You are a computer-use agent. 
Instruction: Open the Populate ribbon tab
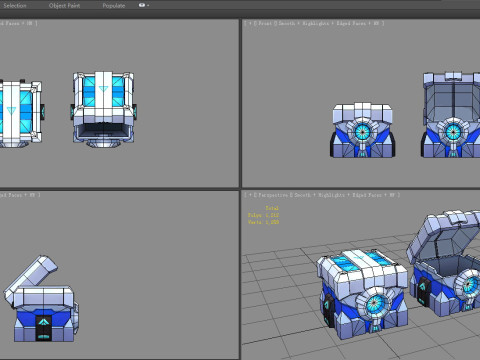pos(114,5)
